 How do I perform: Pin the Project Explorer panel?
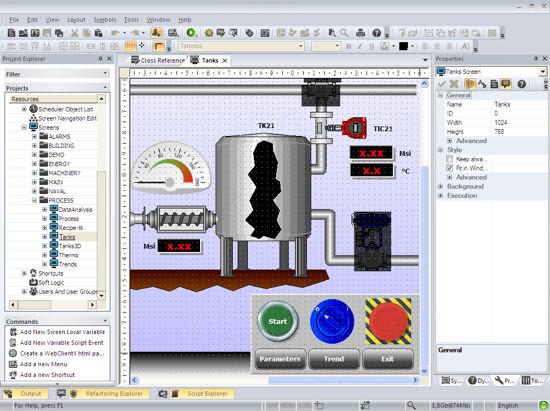(x=100, y=59)
